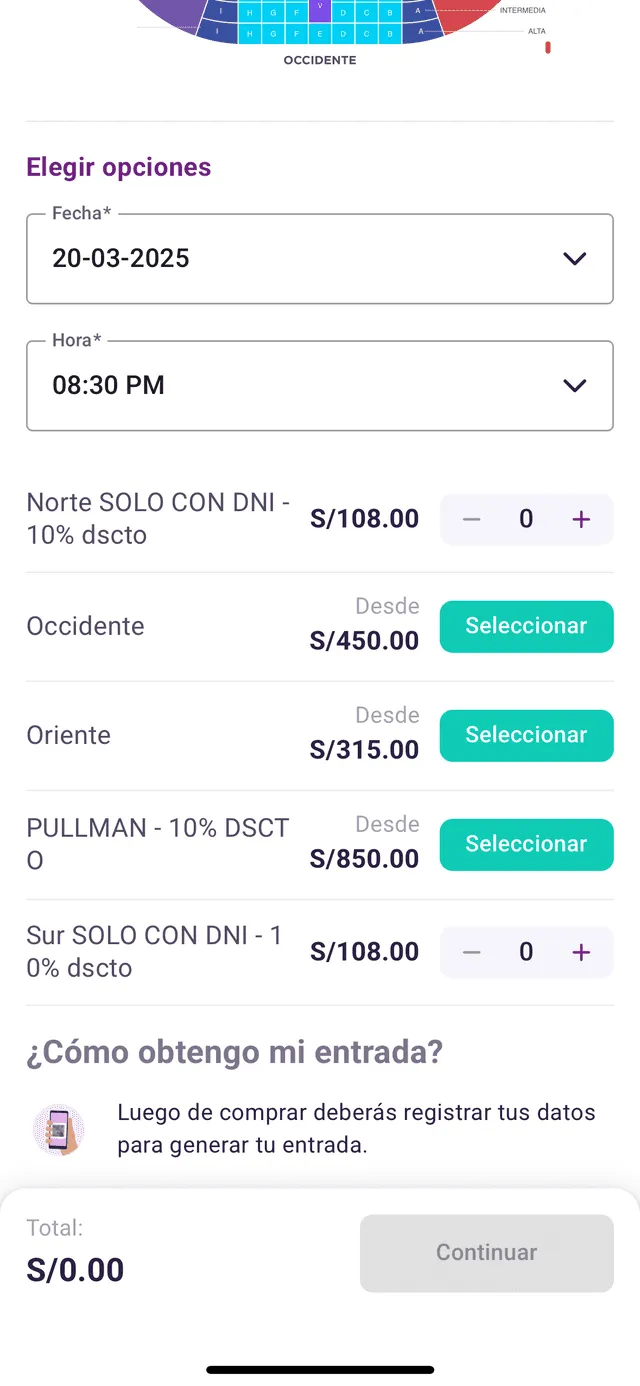Click the red ALTA price indicator
The image size is (640, 1386).
point(547,46)
